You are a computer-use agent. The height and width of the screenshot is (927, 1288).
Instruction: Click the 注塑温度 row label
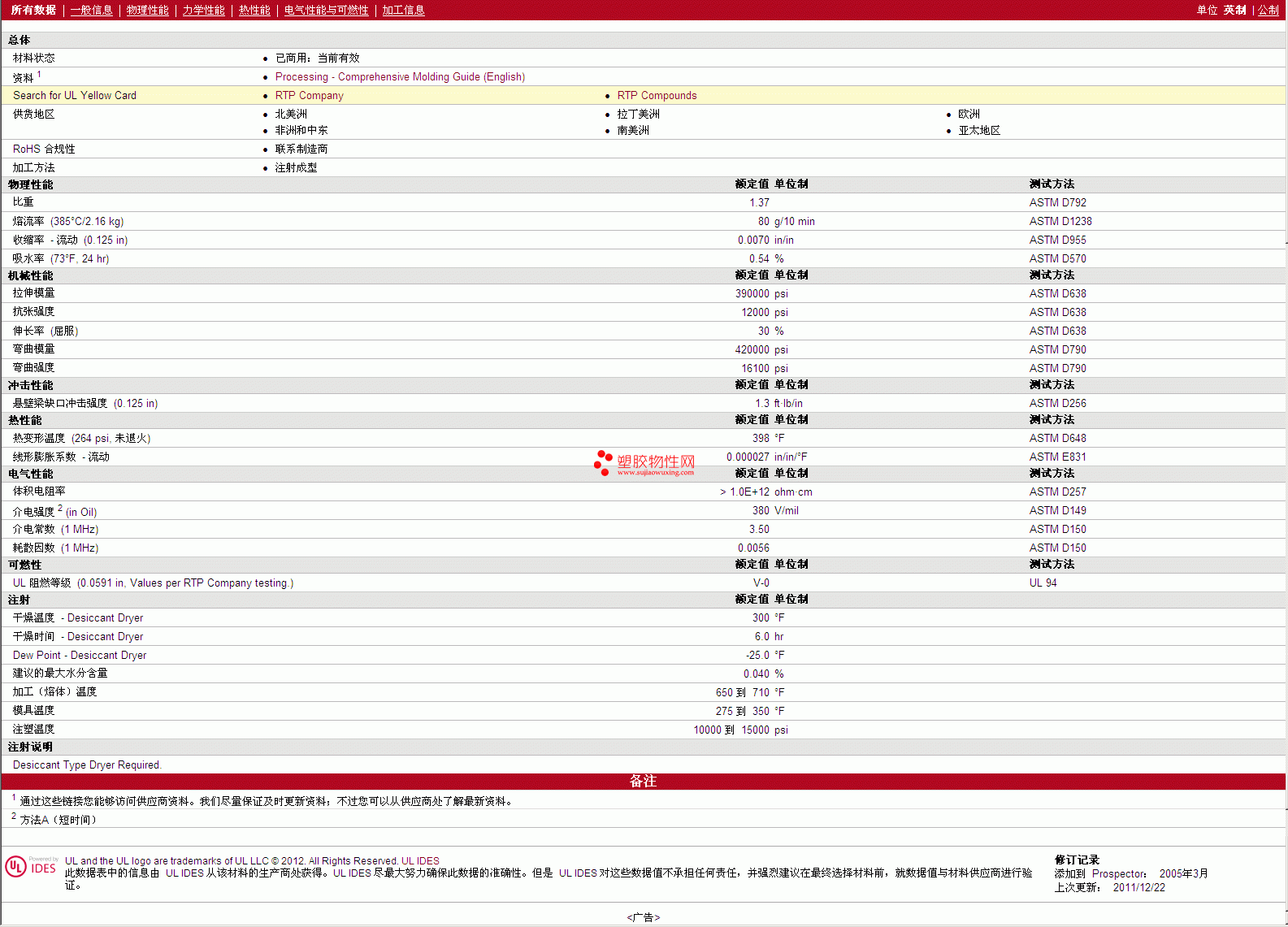(33, 730)
